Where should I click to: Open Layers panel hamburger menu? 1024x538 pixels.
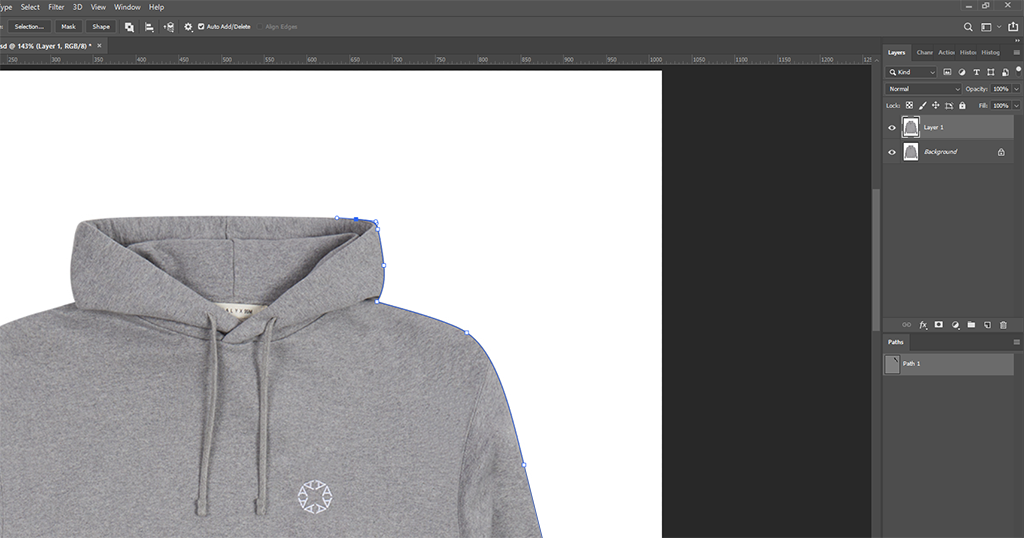pyautogui.click(x=1016, y=52)
